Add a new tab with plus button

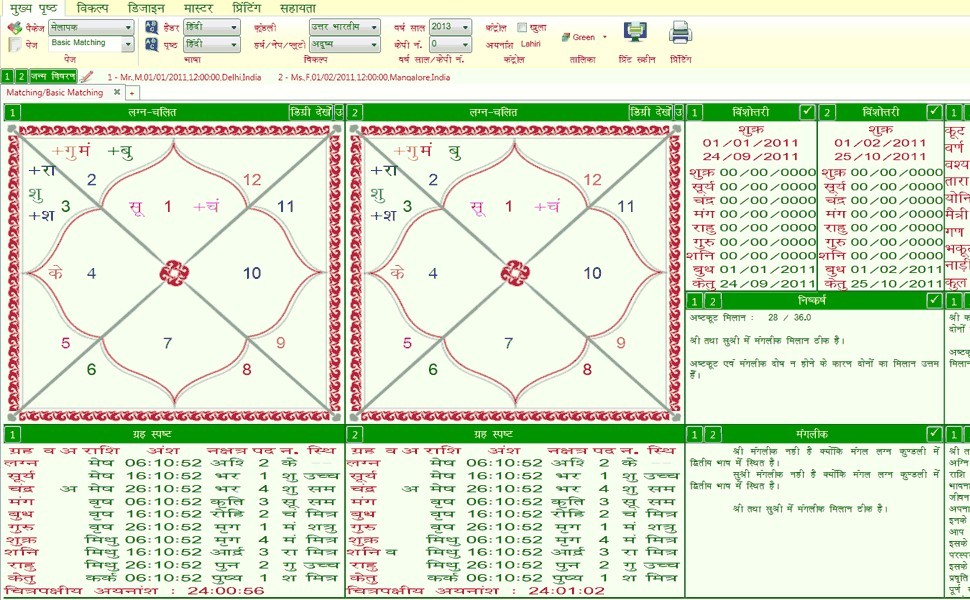131,93
